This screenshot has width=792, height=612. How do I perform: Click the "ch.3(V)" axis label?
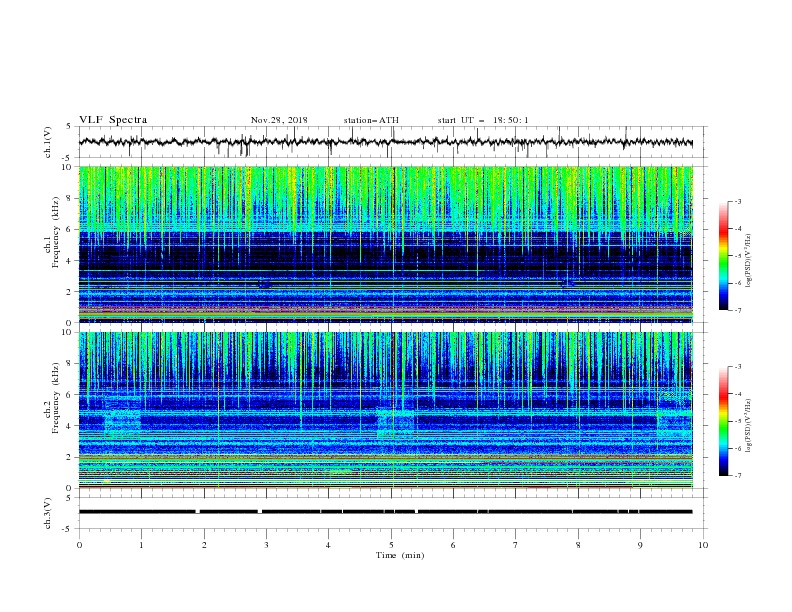pos(48,513)
